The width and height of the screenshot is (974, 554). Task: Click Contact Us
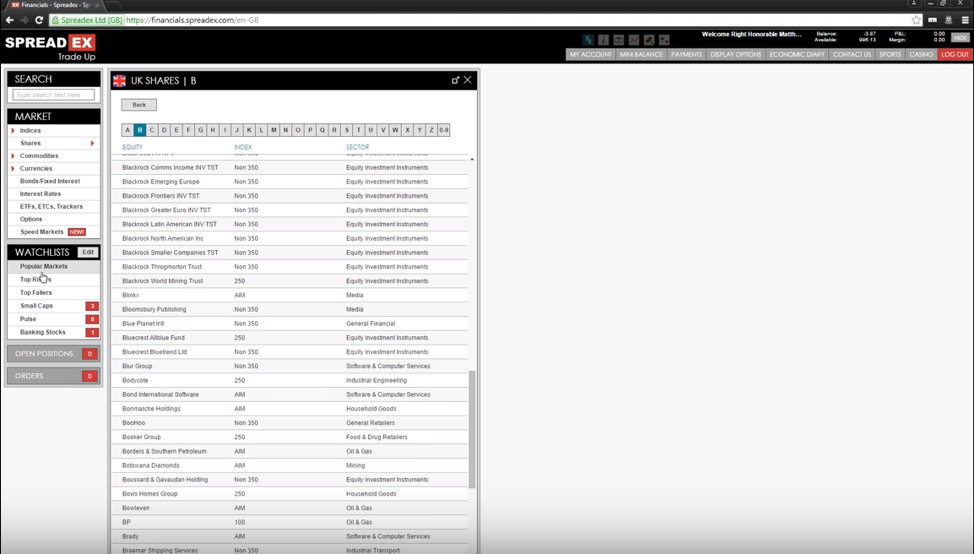(x=852, y=55)
